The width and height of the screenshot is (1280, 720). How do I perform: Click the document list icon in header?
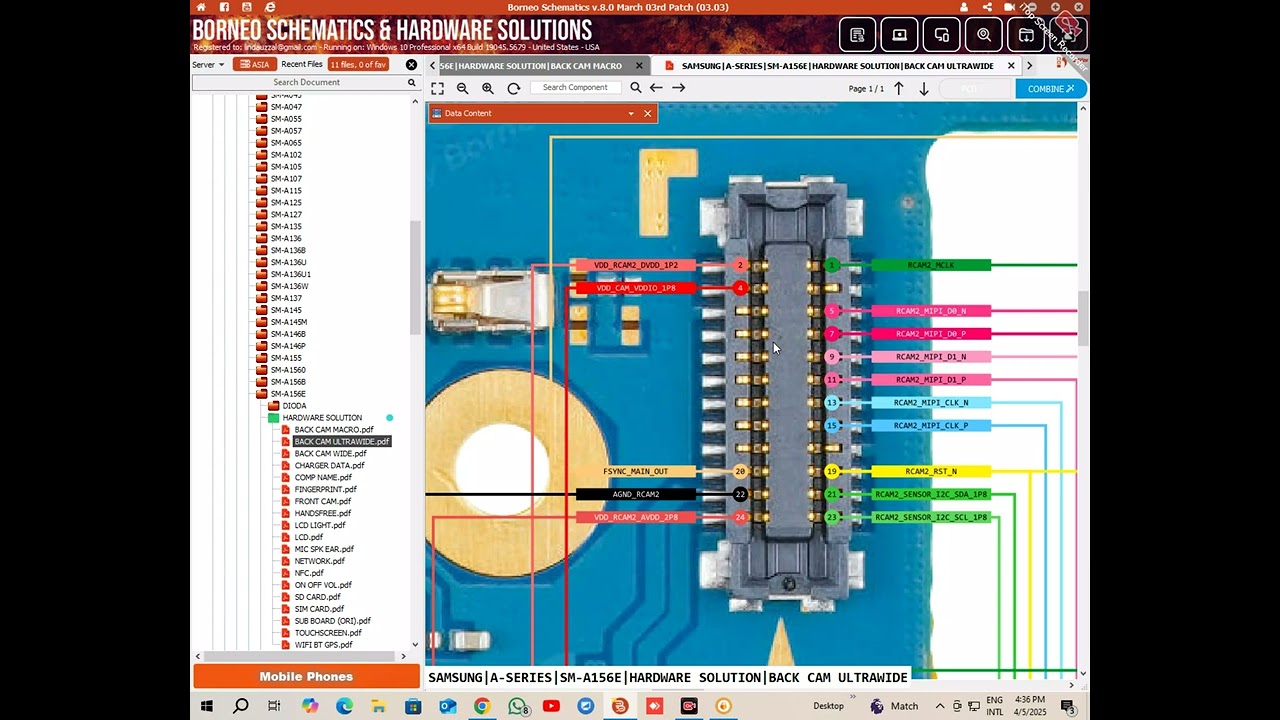pos(857,35)
